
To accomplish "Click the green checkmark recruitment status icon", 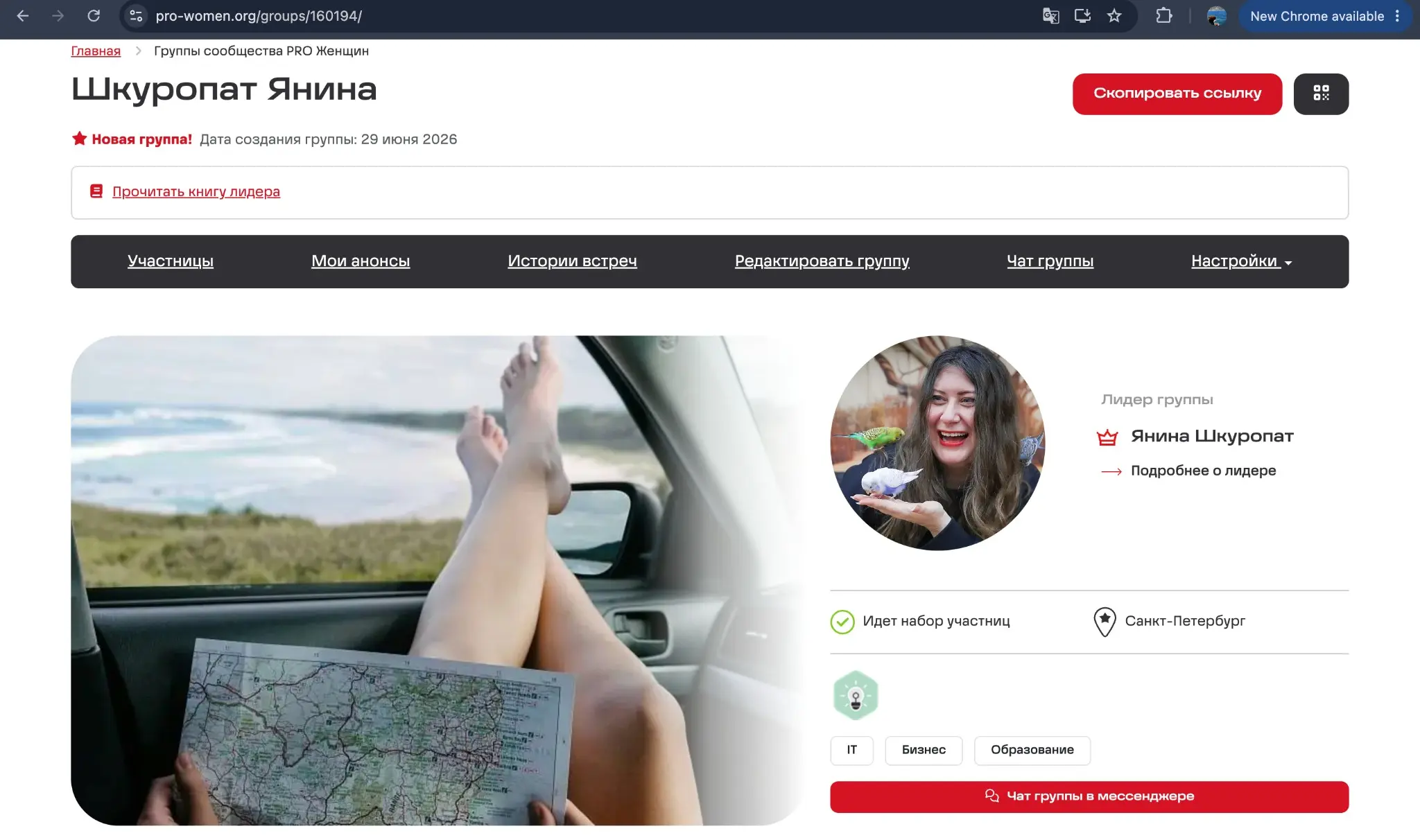I will tap(842, 622).
